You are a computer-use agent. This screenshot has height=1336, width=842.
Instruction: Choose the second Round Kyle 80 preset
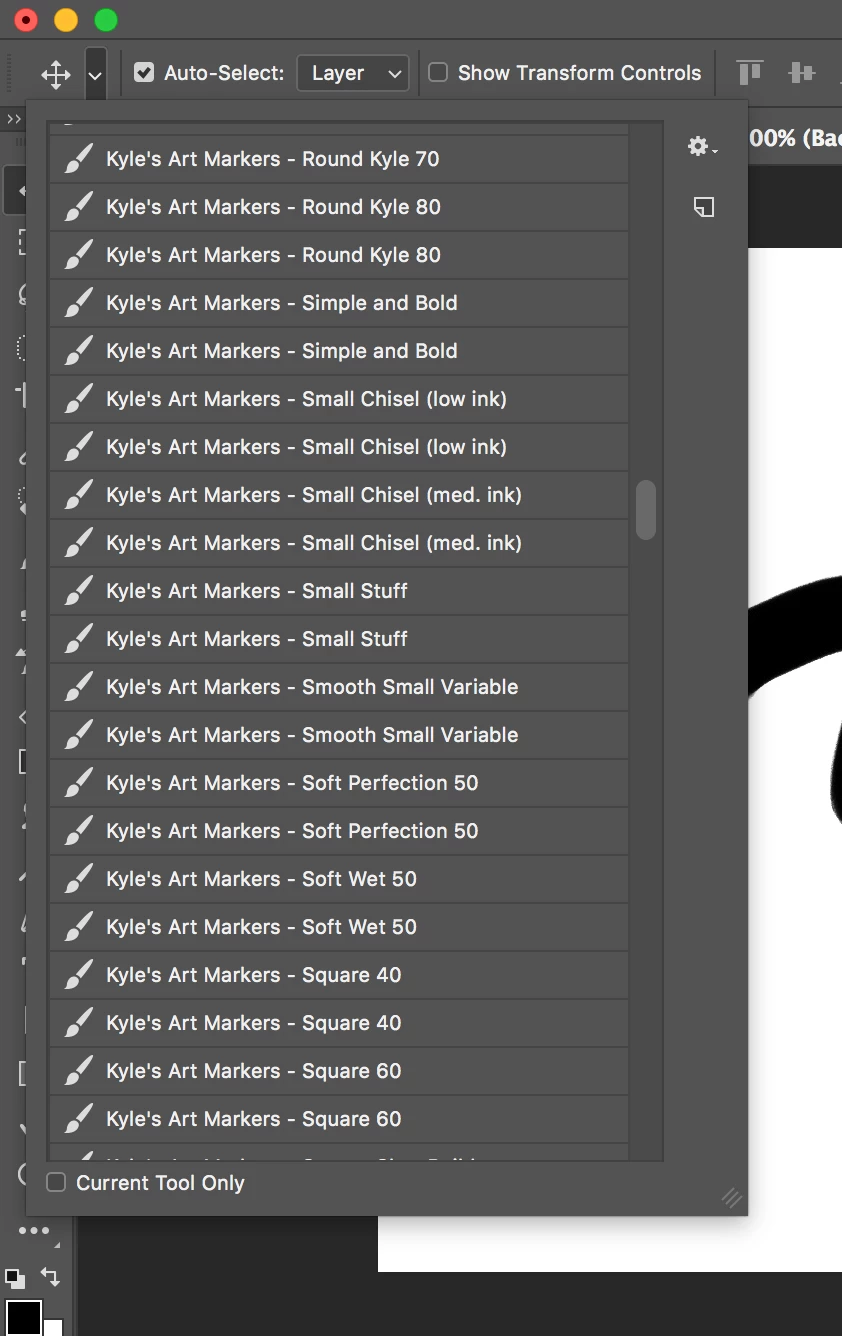[339, 255]
